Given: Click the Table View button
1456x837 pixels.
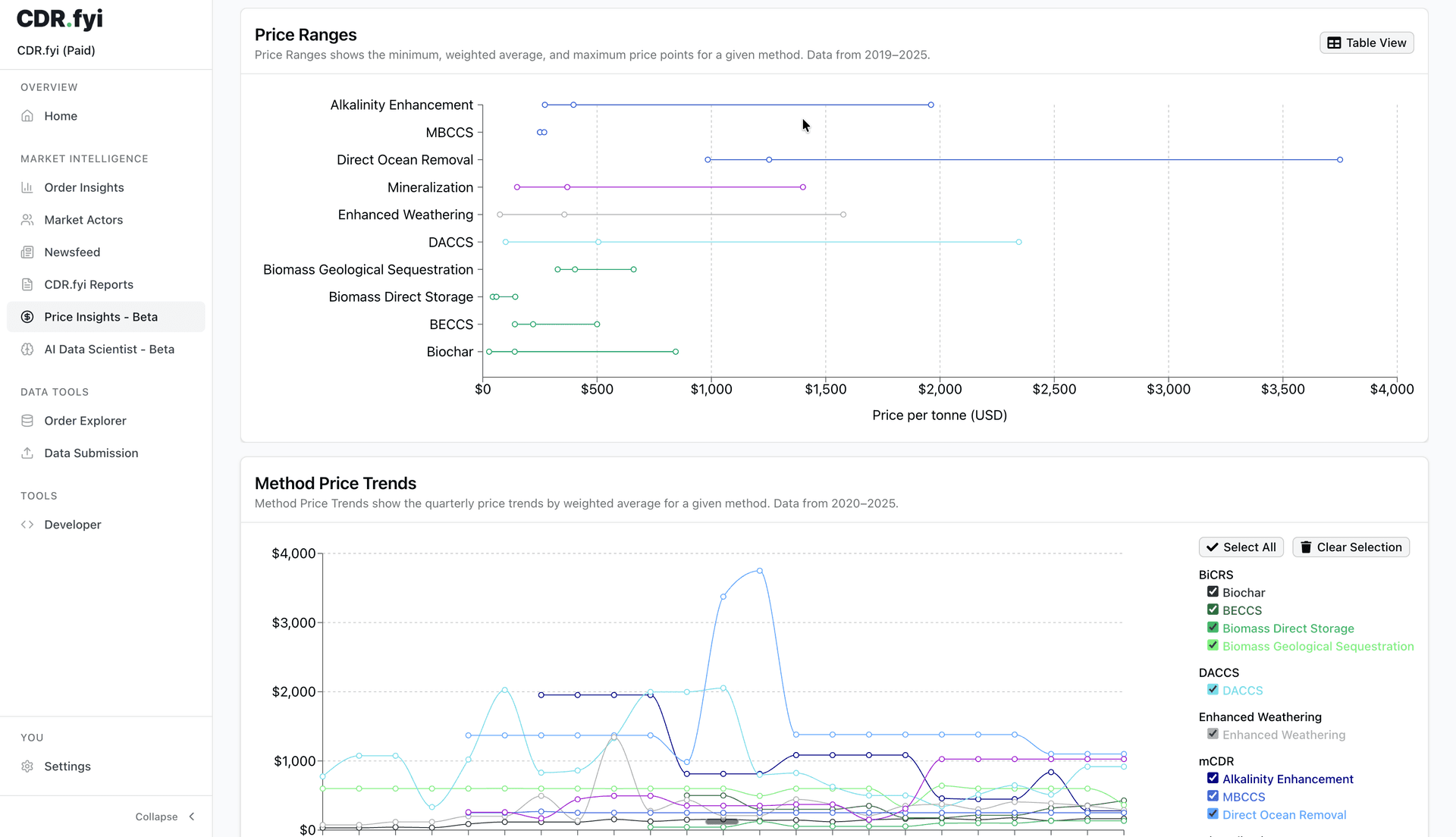Looking at the screenshot, I should point(1367,43).
